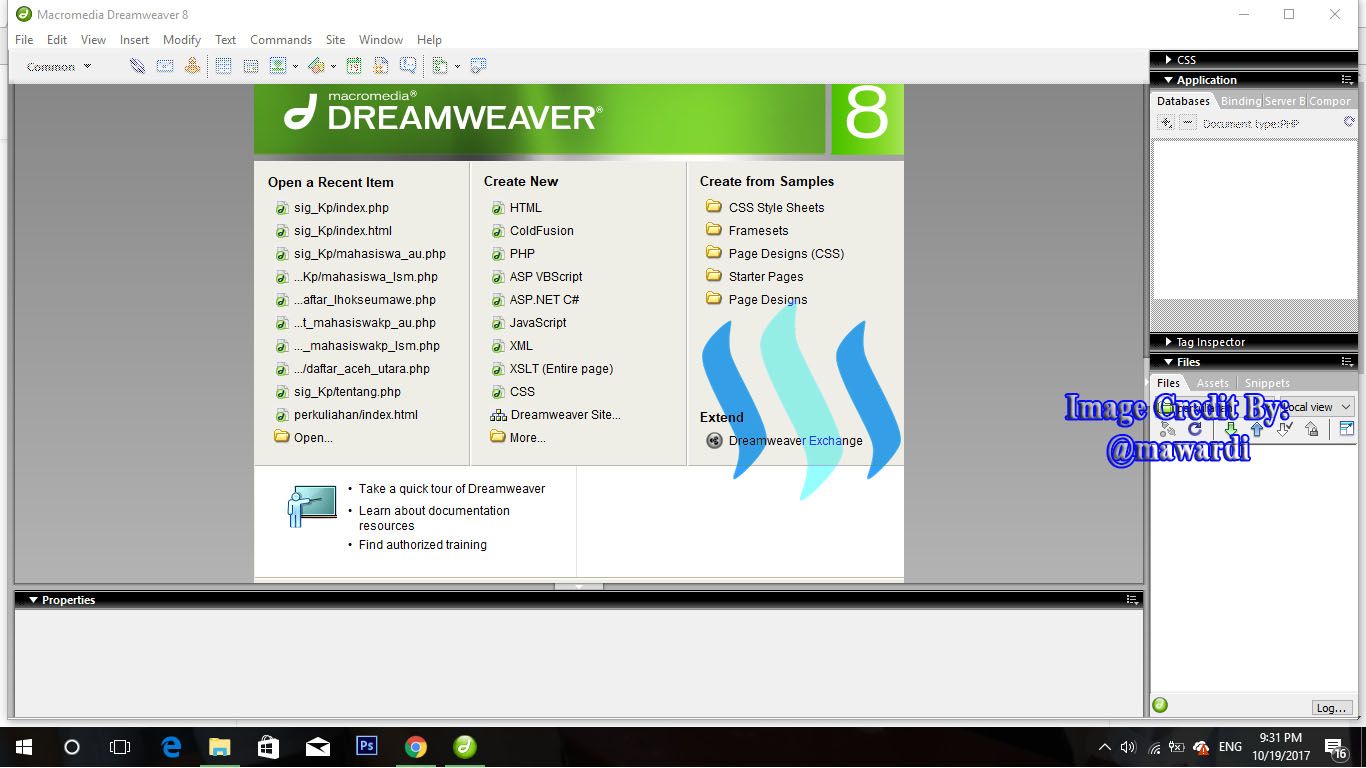Open the Application panel options menu icon

pyautogui.click(x=1347, y=80)
